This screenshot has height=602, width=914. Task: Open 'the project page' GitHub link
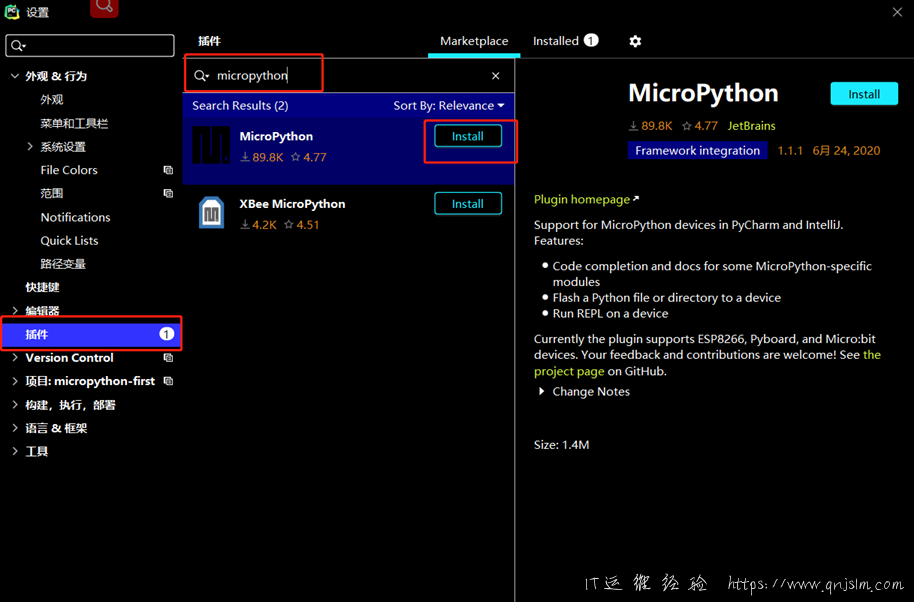pos(707,362)
